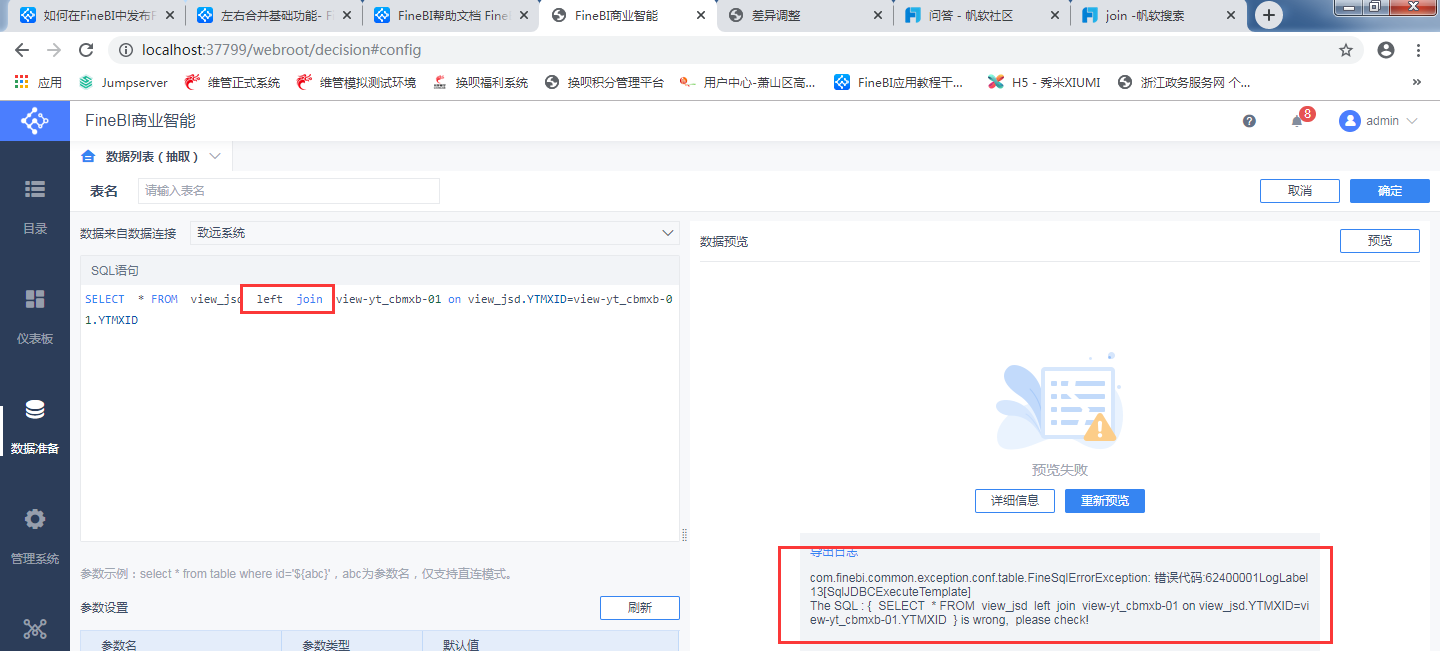The width and height of the screenshot is (1440, 651).
Task: Open a new browser tab
Action: pos(1269,15)
